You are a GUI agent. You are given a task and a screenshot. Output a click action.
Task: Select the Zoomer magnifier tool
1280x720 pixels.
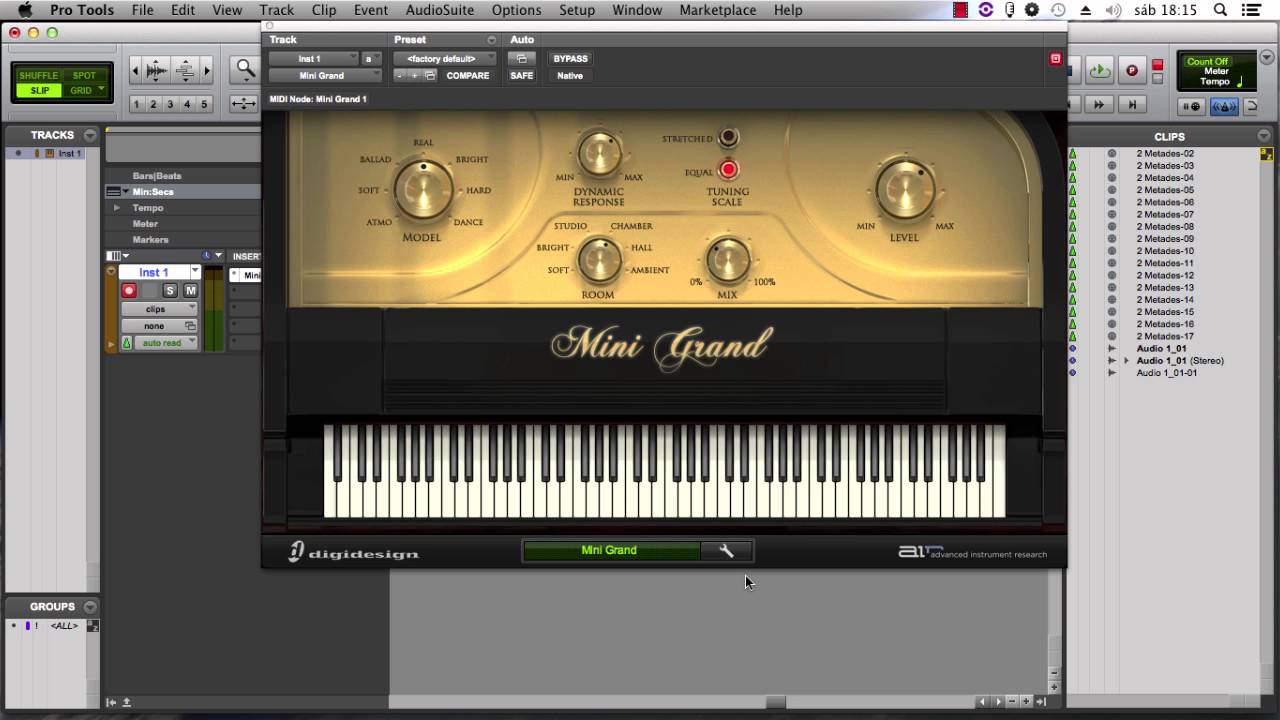245,70
